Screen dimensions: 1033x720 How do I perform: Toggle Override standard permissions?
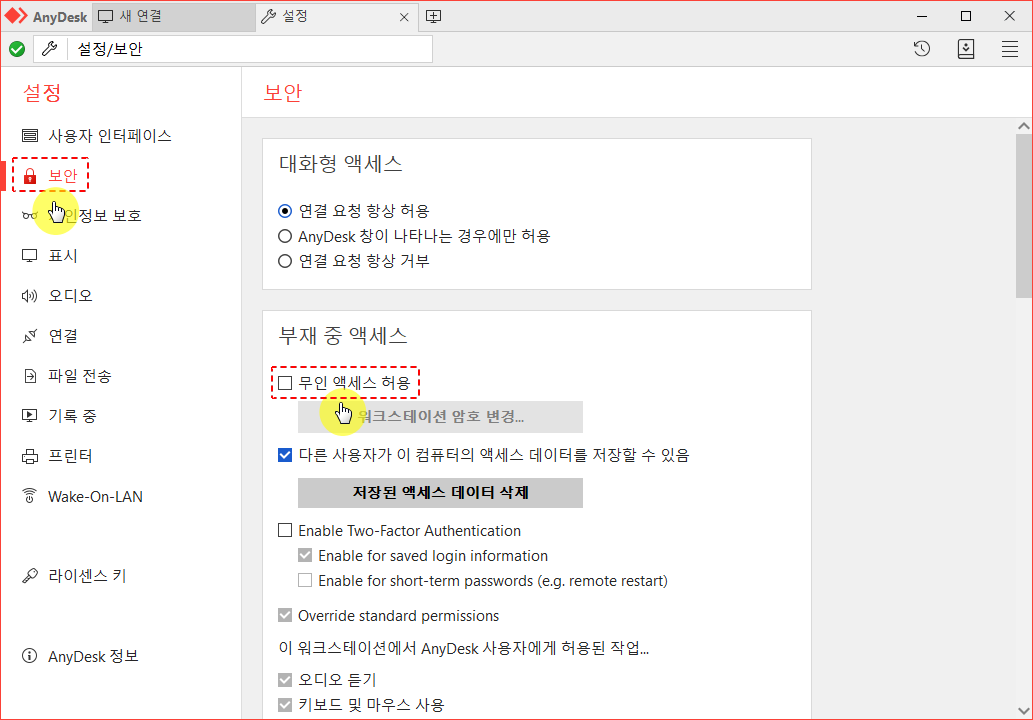285,615
